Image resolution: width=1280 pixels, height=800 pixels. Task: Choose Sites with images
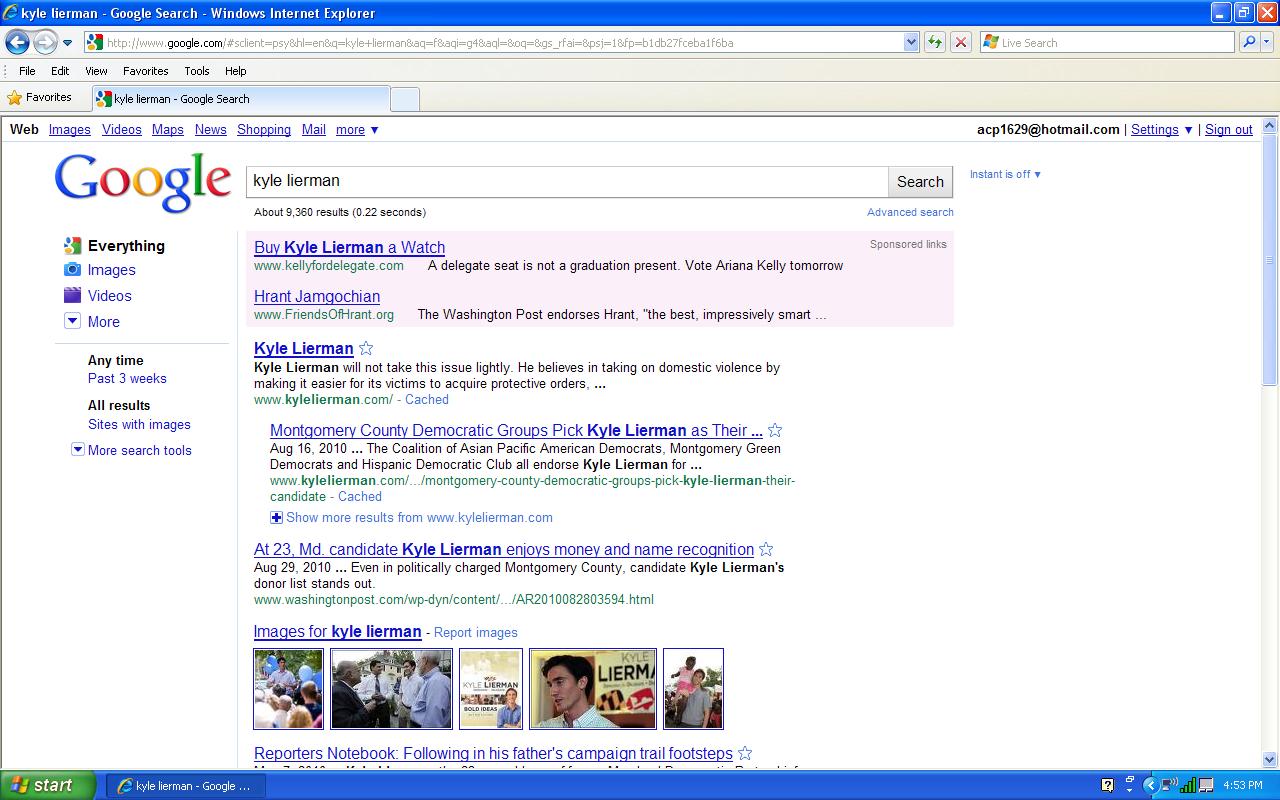(x=139, y=424)
